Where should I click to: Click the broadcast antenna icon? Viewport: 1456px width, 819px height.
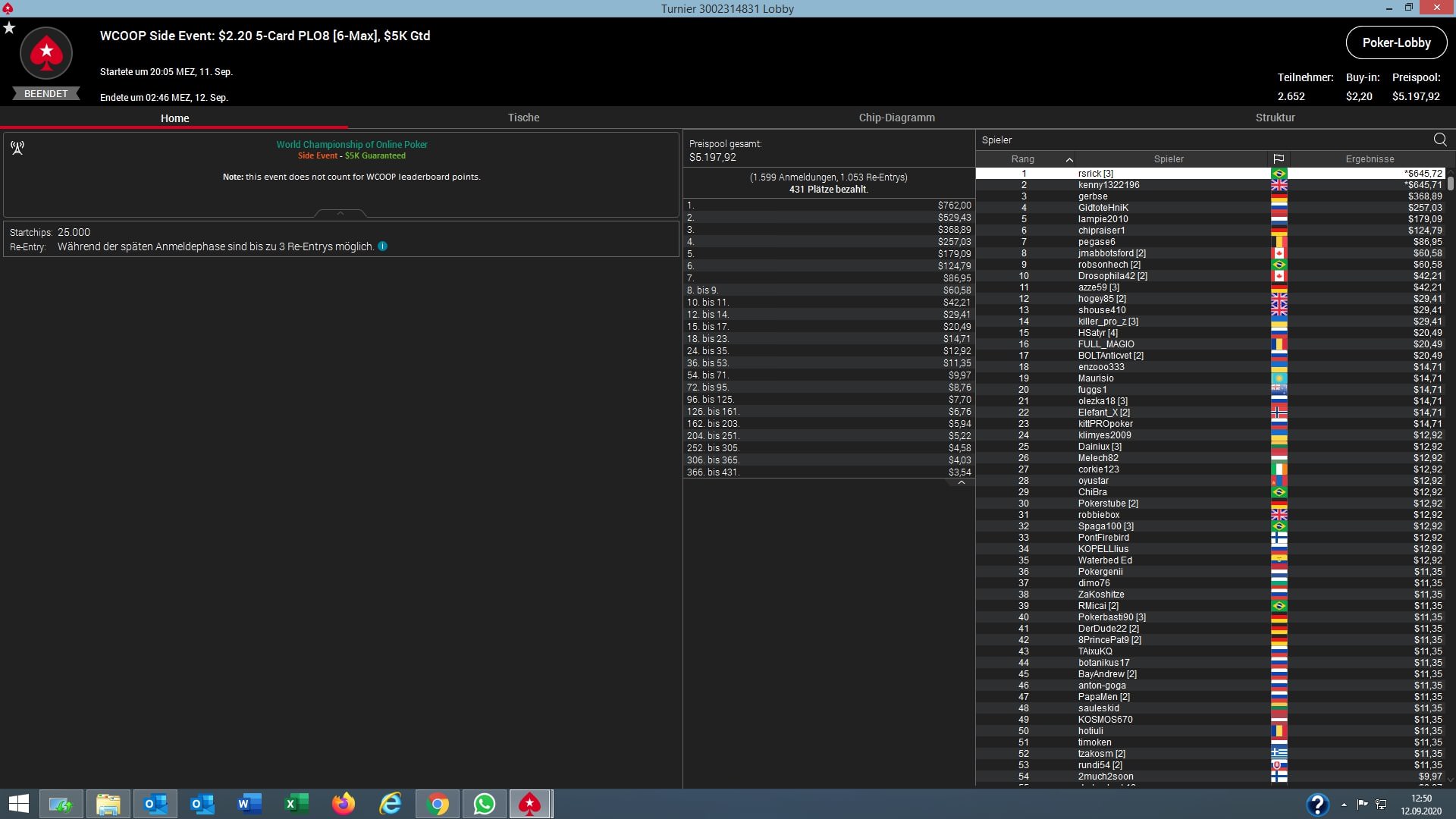(x=17, y=148)
